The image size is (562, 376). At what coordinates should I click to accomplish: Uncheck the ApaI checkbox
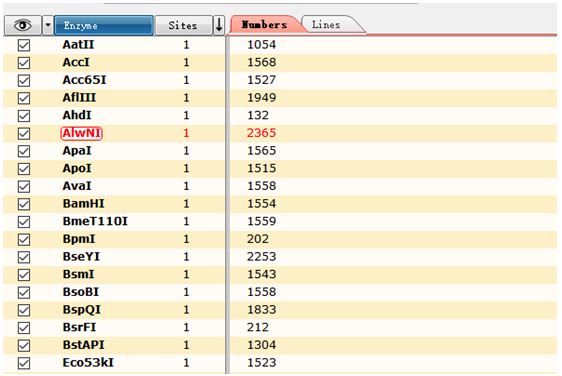tap(24, 151)
